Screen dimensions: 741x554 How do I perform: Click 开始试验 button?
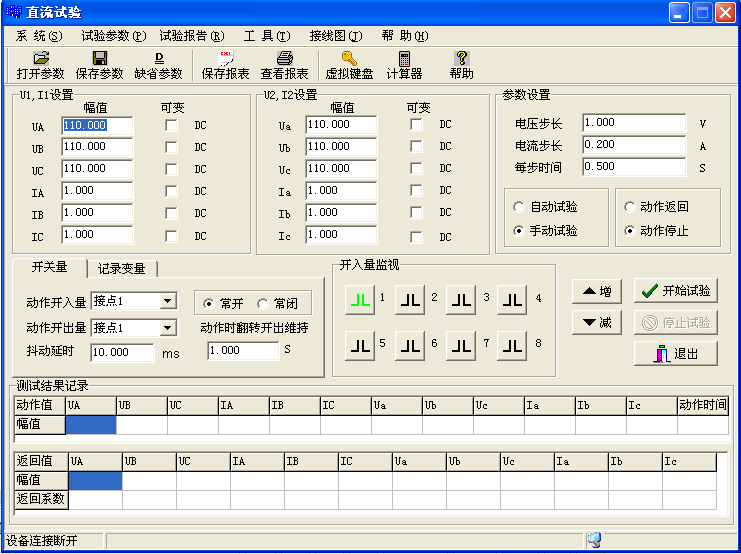[676, 291]
